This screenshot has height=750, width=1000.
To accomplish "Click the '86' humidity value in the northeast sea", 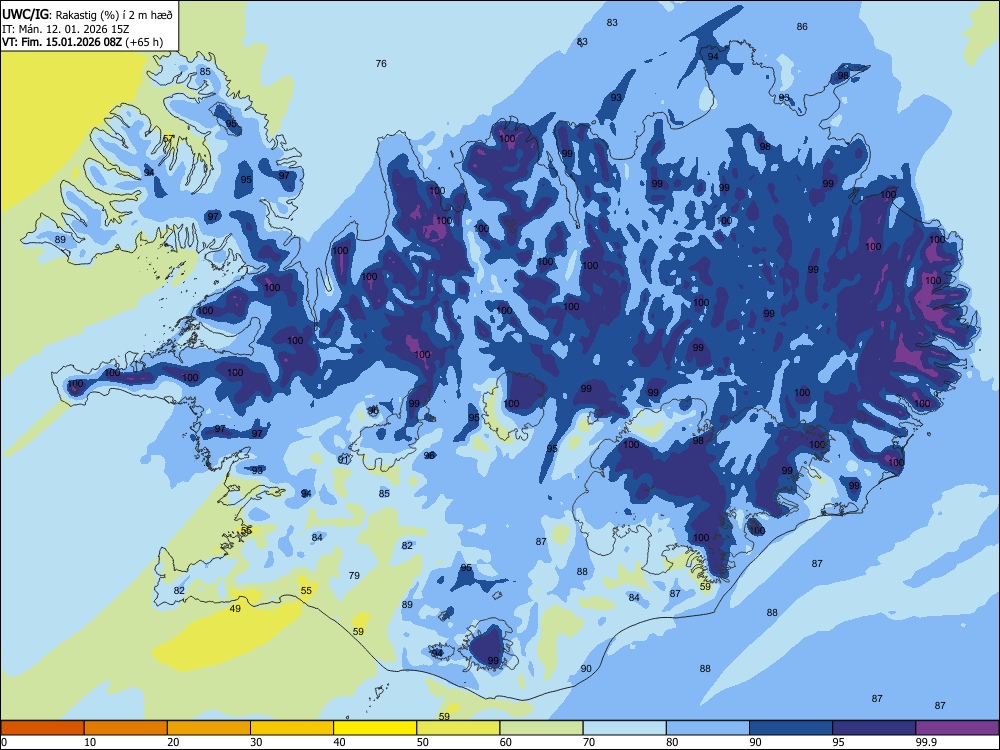I will click(x=802, y=26).
